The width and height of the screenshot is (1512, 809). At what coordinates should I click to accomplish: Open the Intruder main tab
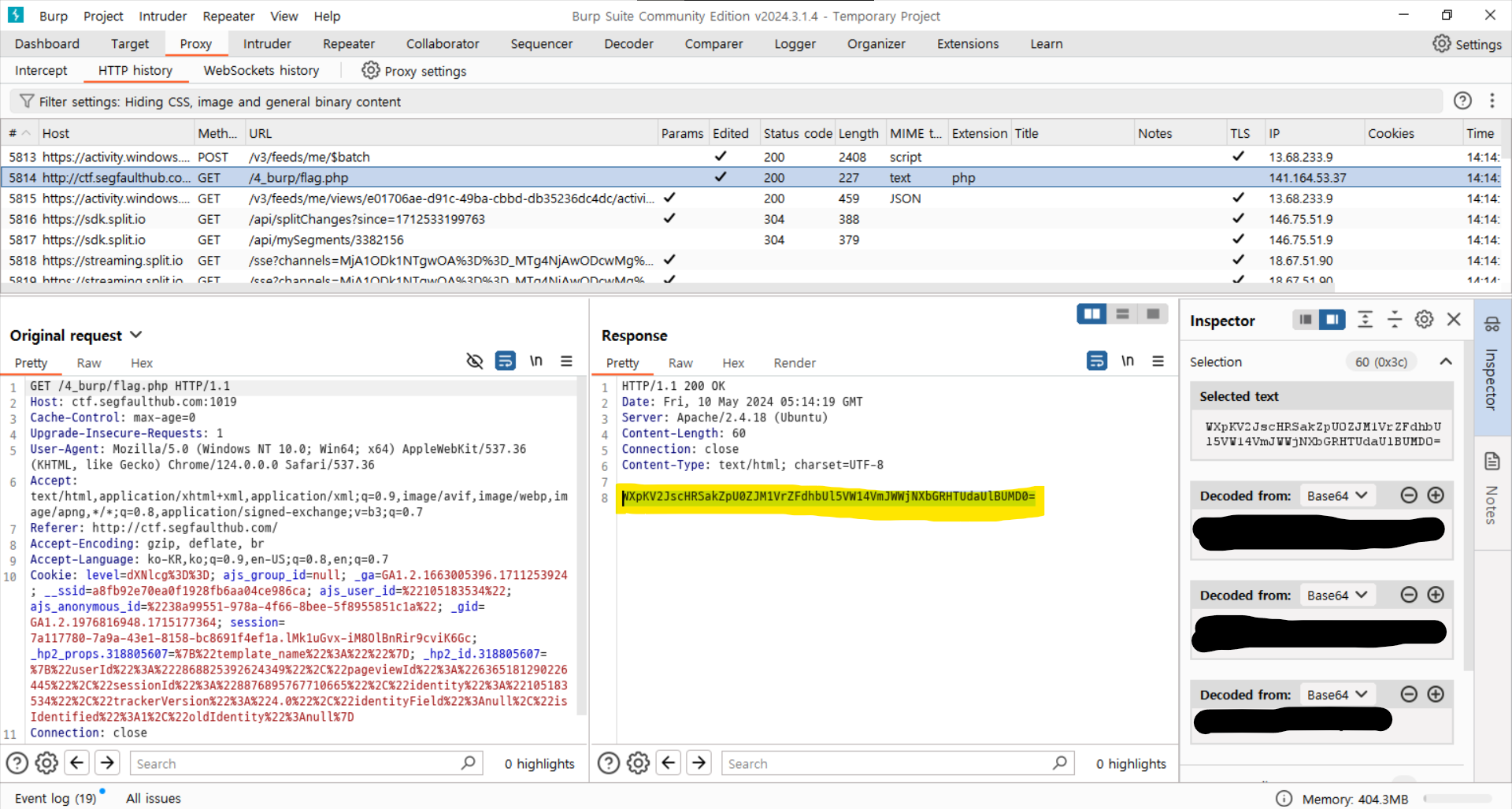(267, 44)
